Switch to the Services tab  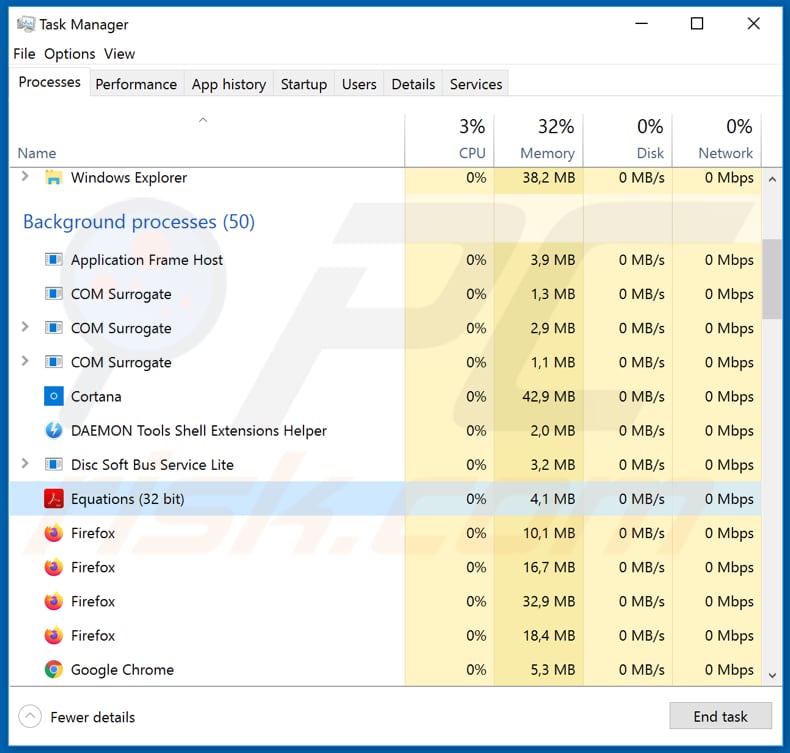476,84
